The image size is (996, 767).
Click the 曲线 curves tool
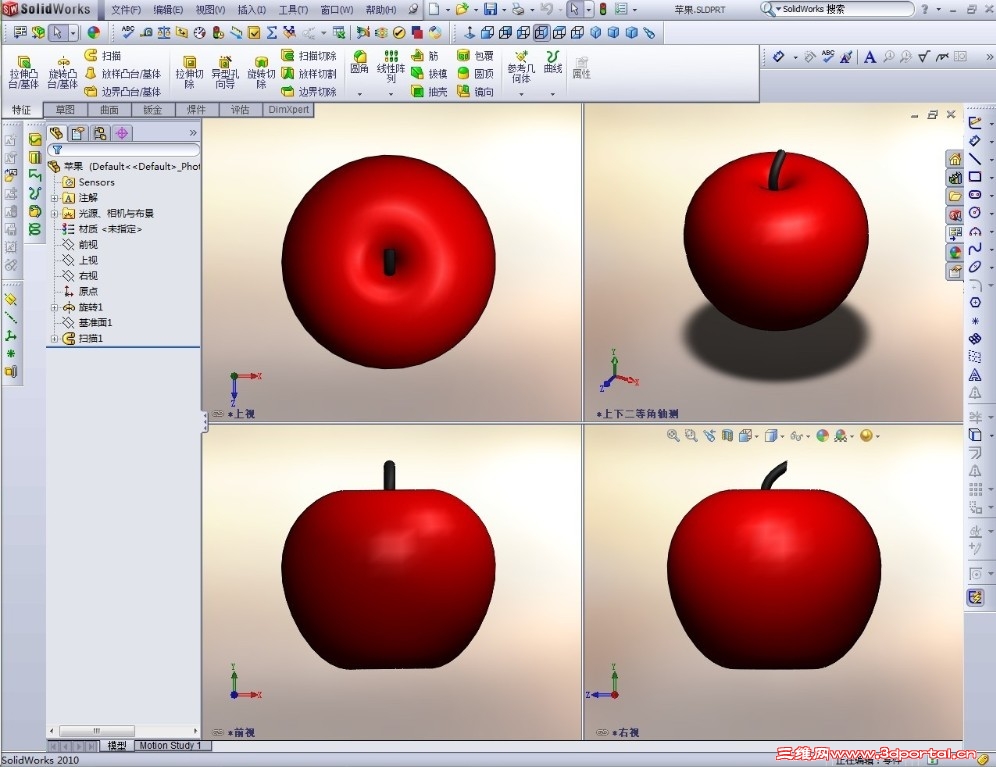(553, 62)
